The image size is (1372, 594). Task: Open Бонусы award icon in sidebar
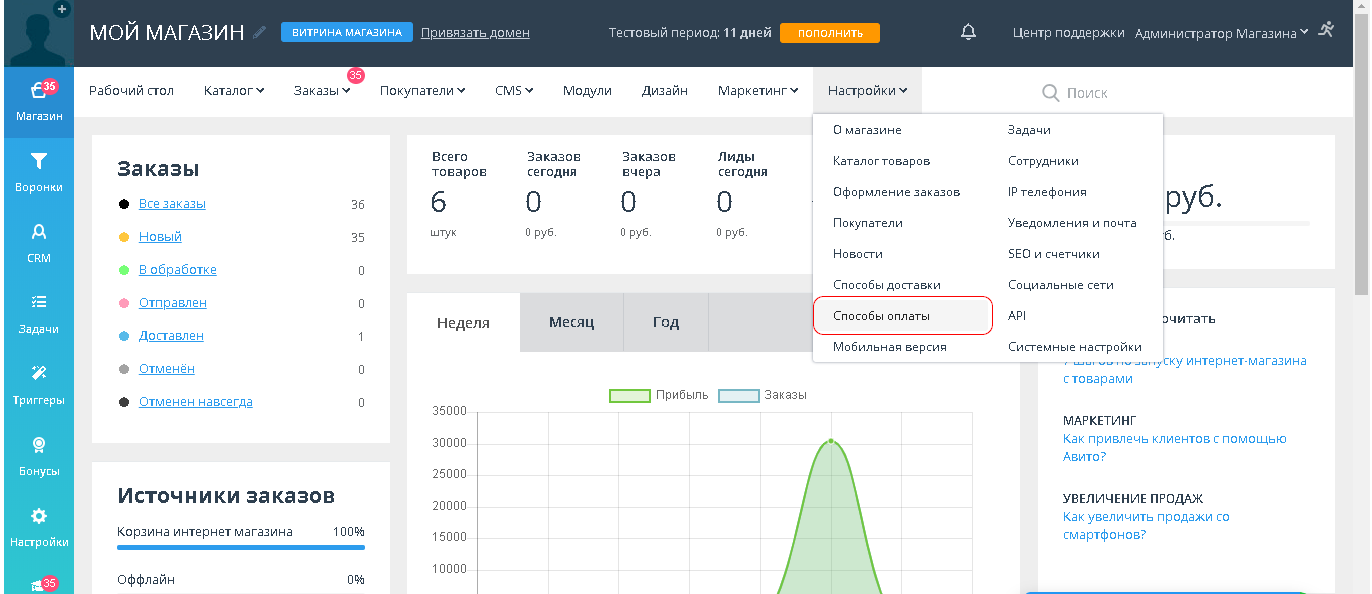coord(38,445)
